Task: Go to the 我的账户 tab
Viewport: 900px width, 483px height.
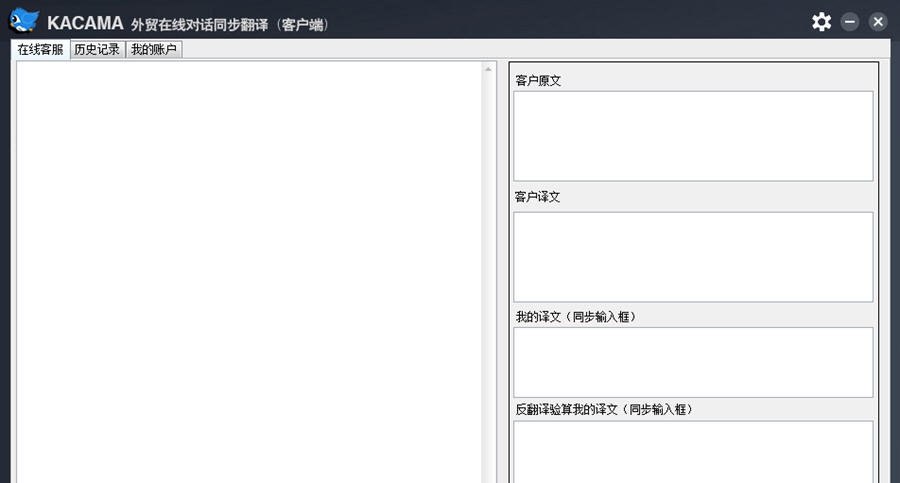Action: point(153,49)
